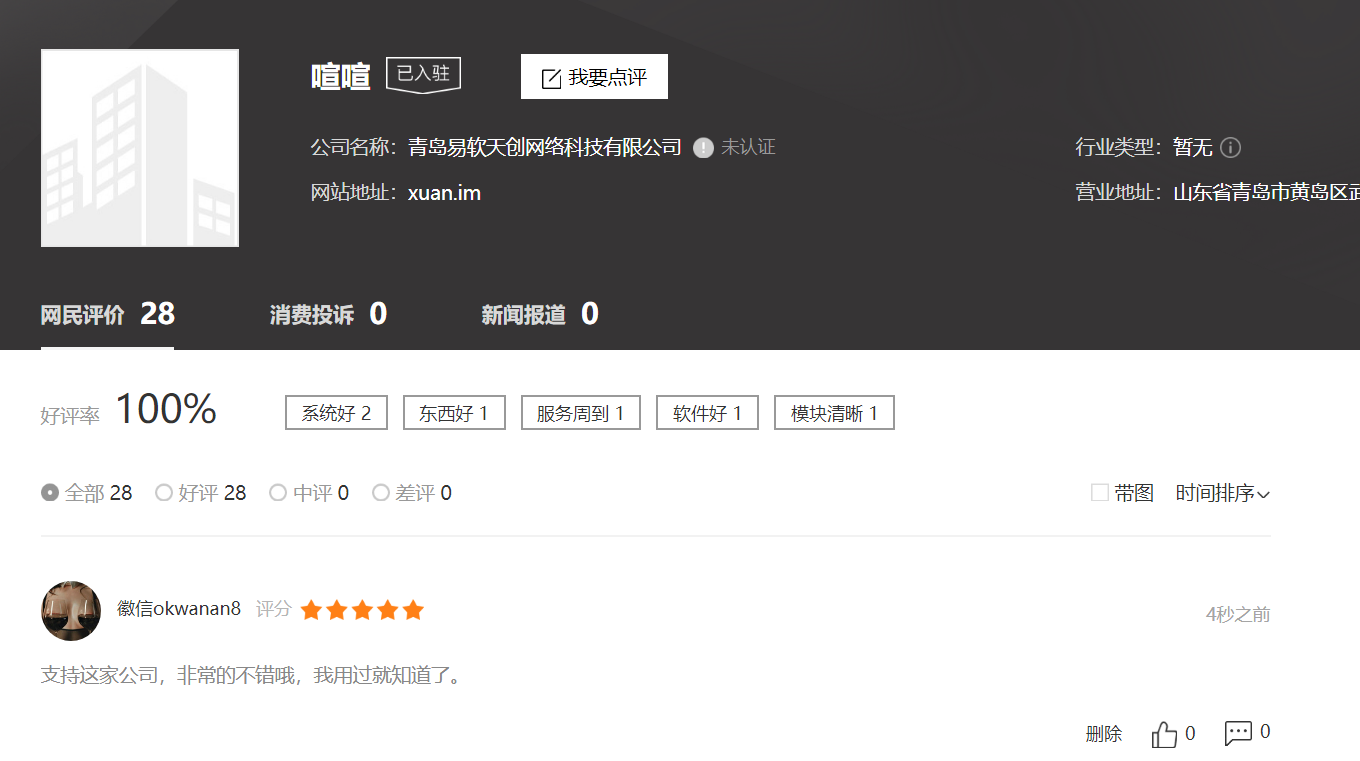The width and height of the screenshot is (1360, 761).
Task: Click the info icon next to 行业类型 暂无
Action: pos(1231,148)
